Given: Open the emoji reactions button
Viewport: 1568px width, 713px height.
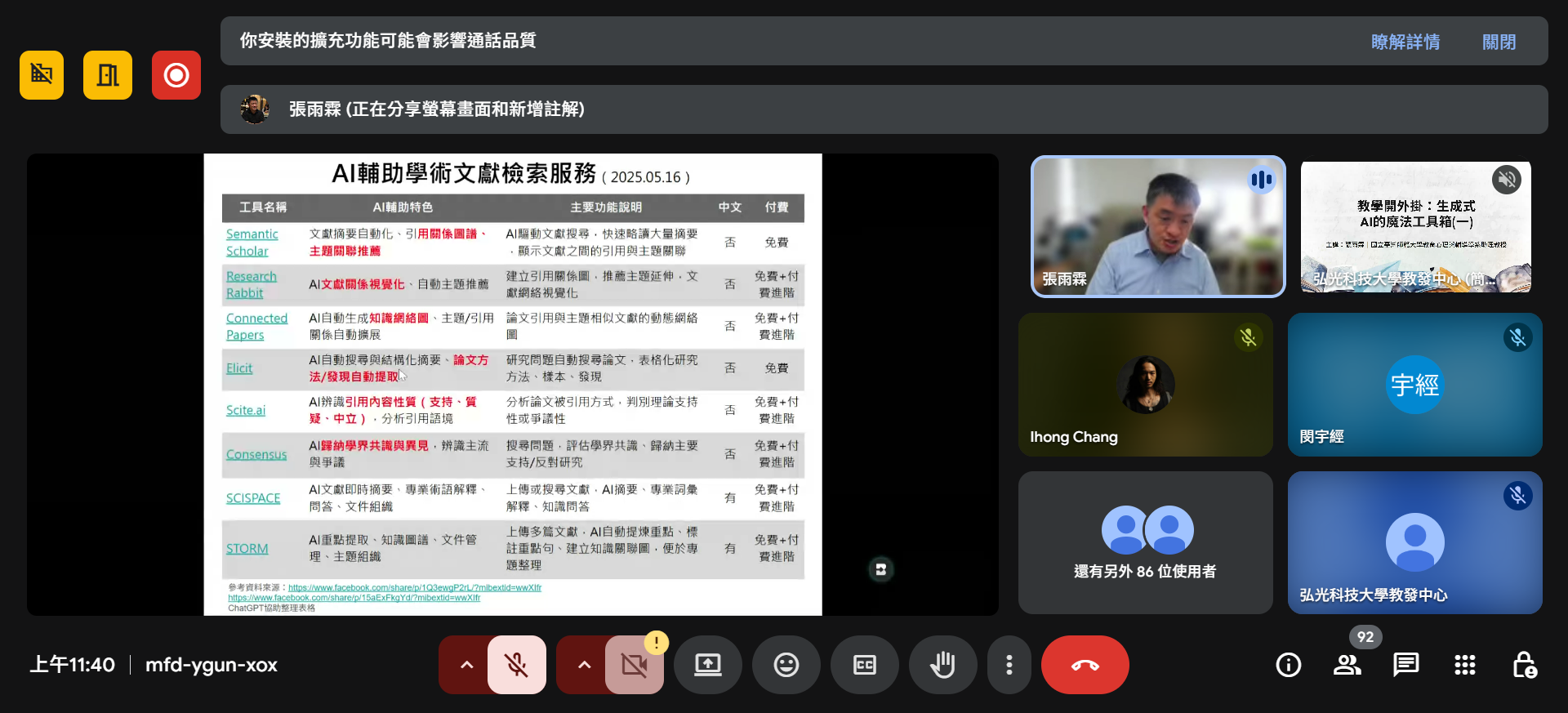Looking at the screenshot, I should pos(786,665).
